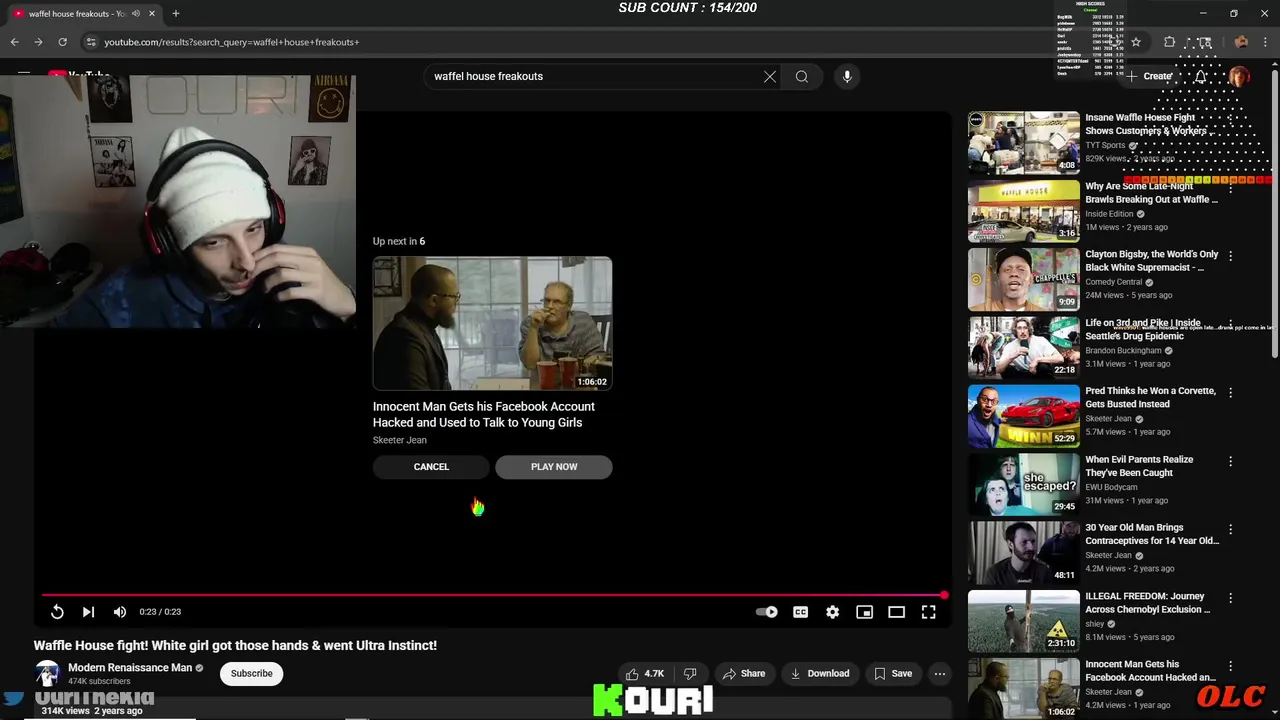Mute the video volume icon
Image resolution: width=1280 pixels, height=720 pixels.
120,612
